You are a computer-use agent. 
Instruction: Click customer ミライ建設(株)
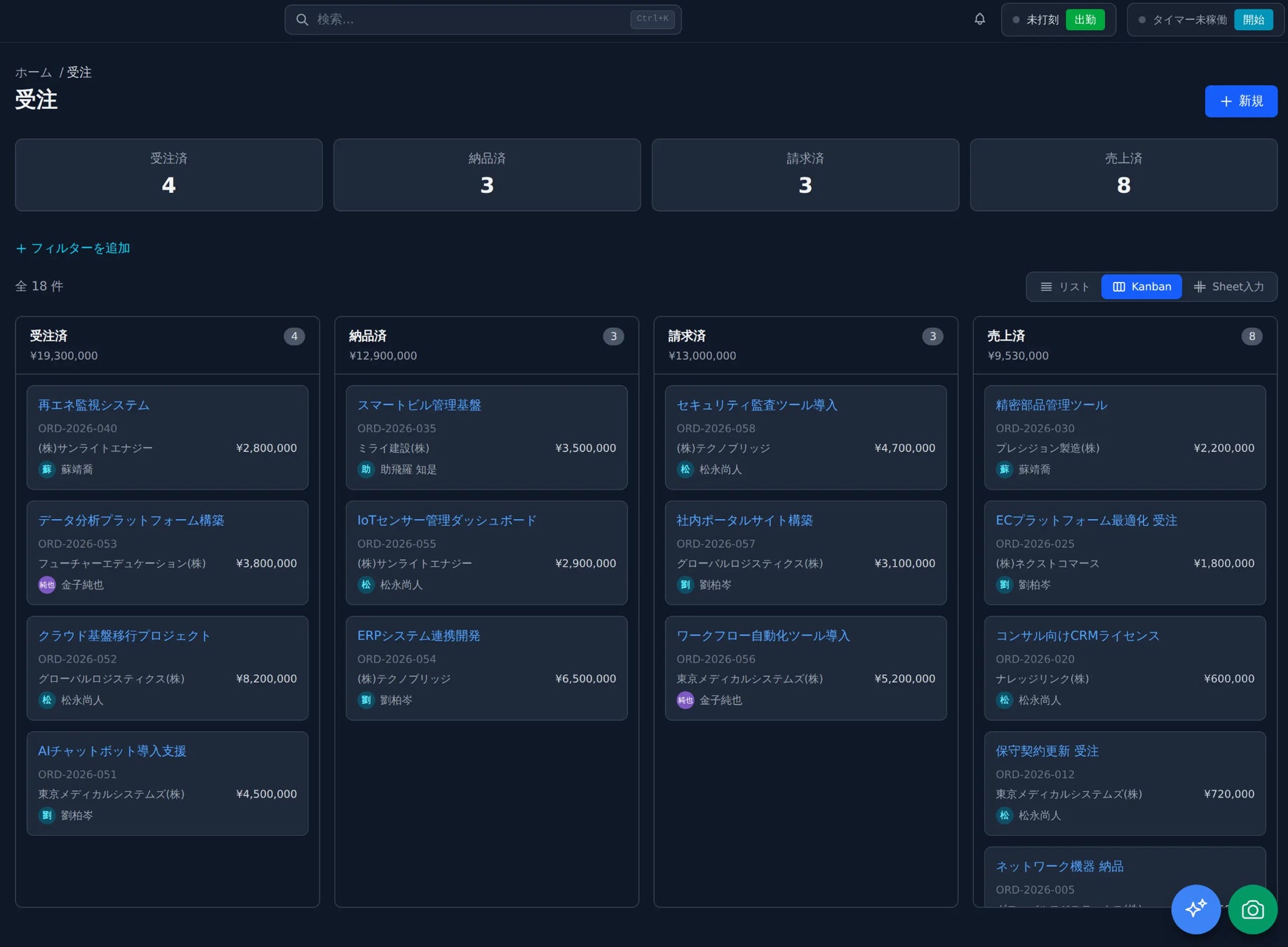pyautogui.click(x=394, y=448)
